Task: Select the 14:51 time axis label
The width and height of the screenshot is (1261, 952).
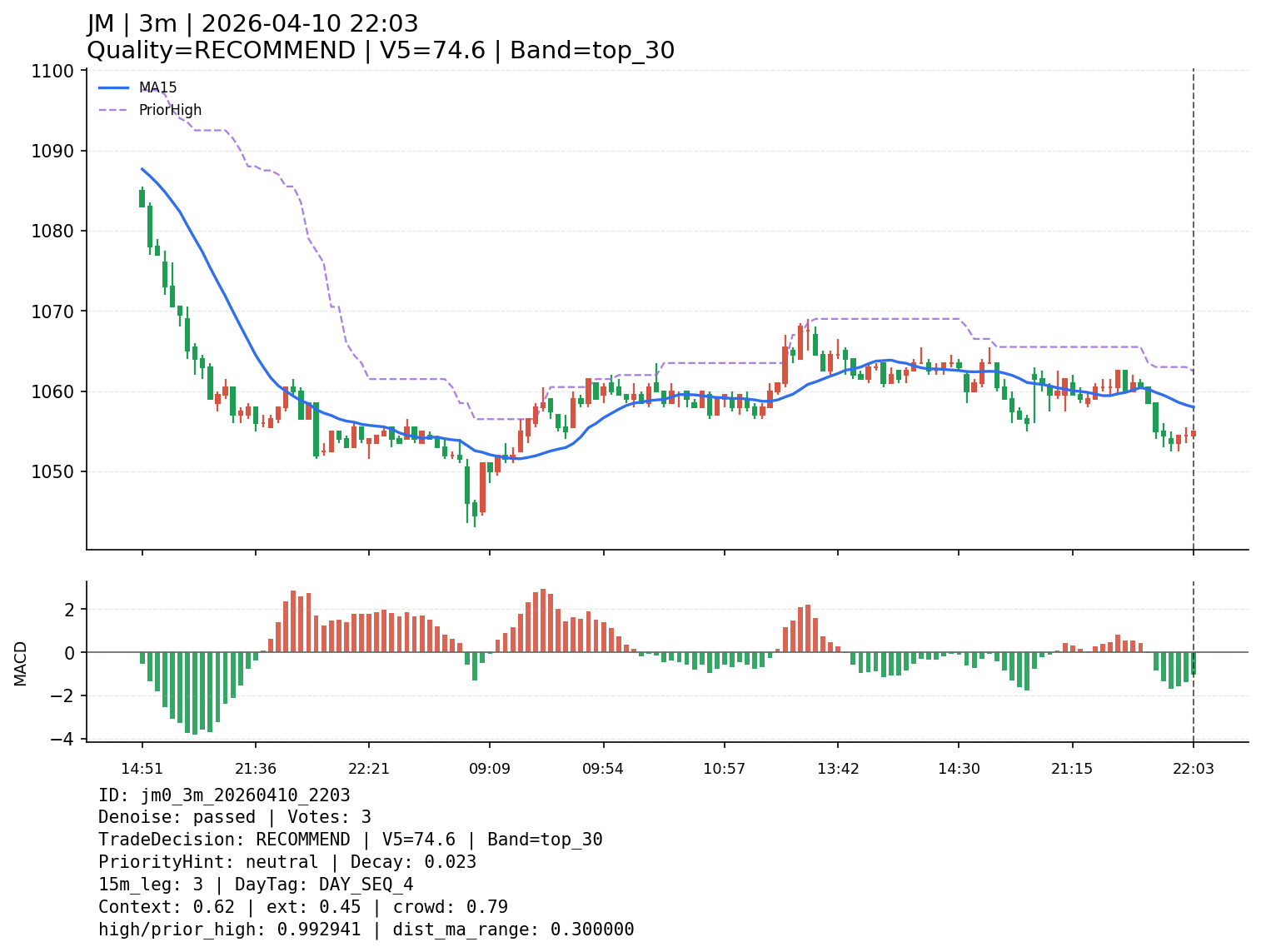Action: click(142, 769)
